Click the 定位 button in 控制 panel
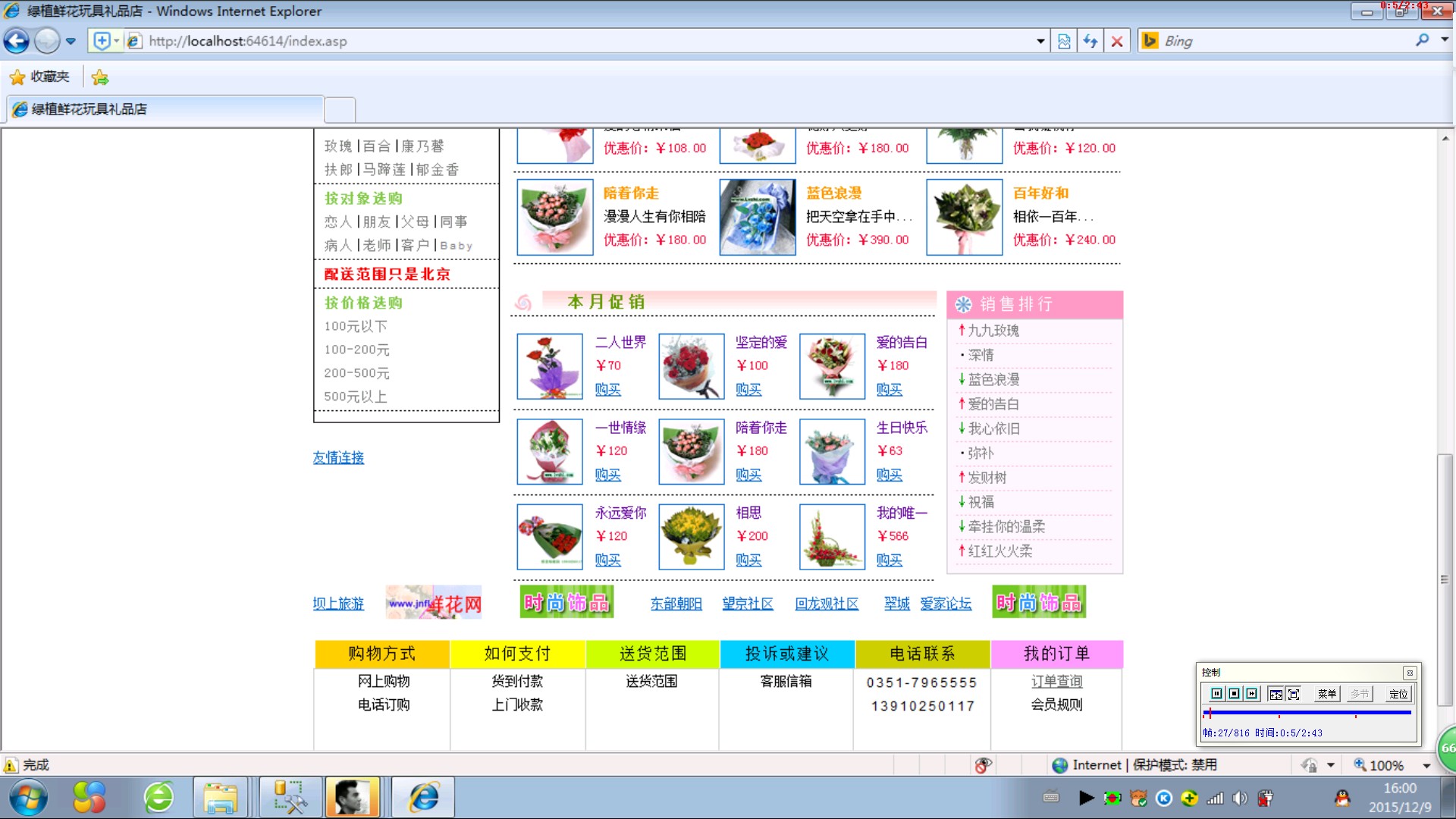This screenshot has width=1456, height=819. coord(1398,693)
